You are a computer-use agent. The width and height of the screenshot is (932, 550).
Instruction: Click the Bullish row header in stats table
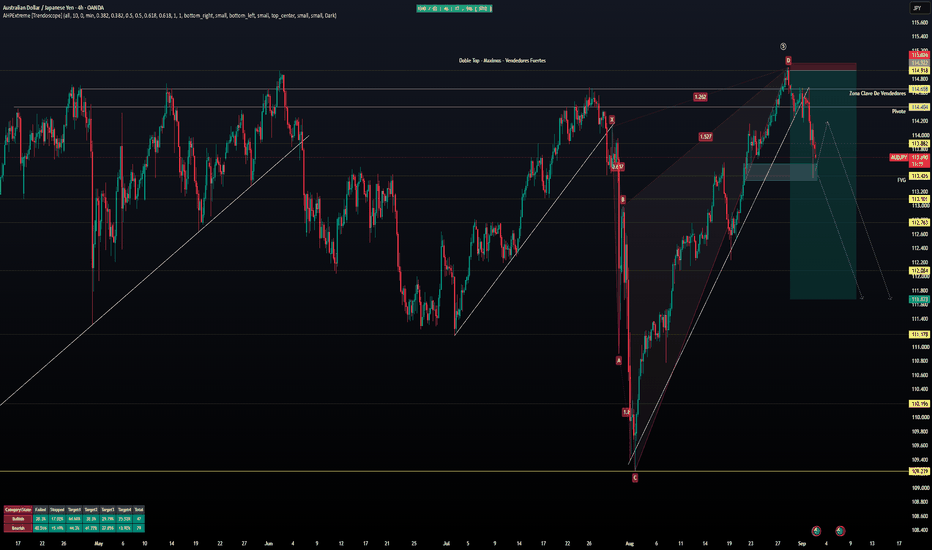pos(18,519)
